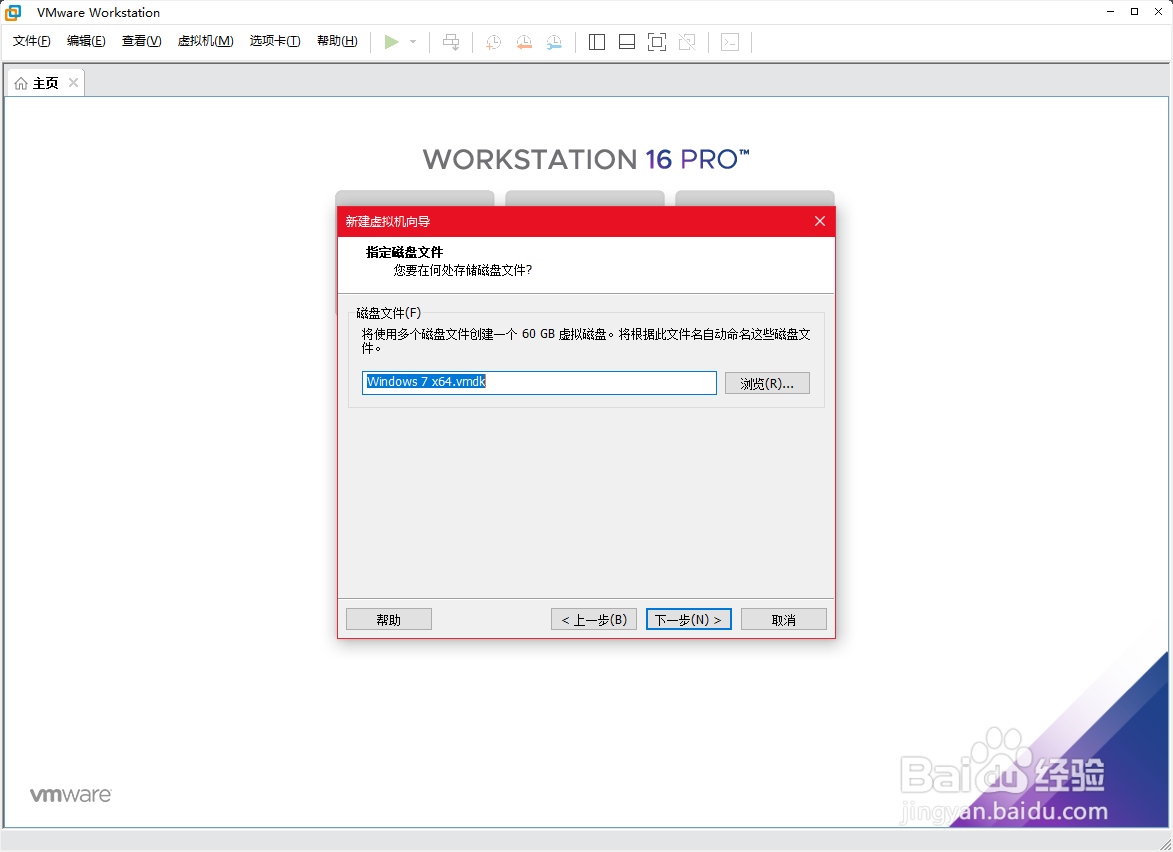The height and width of the screenshot is (852, 1173).
Task: Open the 帮助(H) menu
Action: coord(337,41)
